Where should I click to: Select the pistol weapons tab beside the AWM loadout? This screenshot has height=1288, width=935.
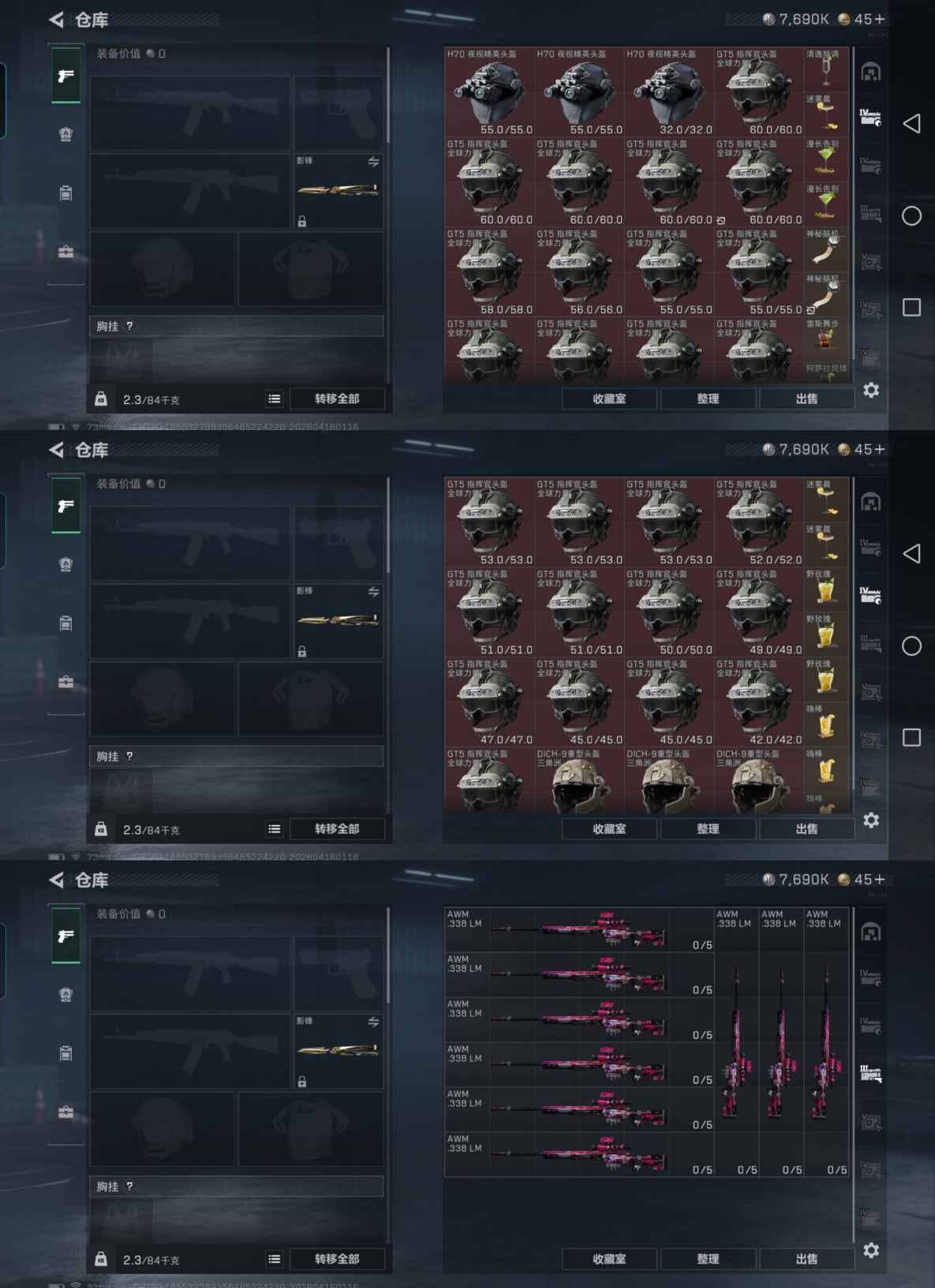click(x=66, y=936)
